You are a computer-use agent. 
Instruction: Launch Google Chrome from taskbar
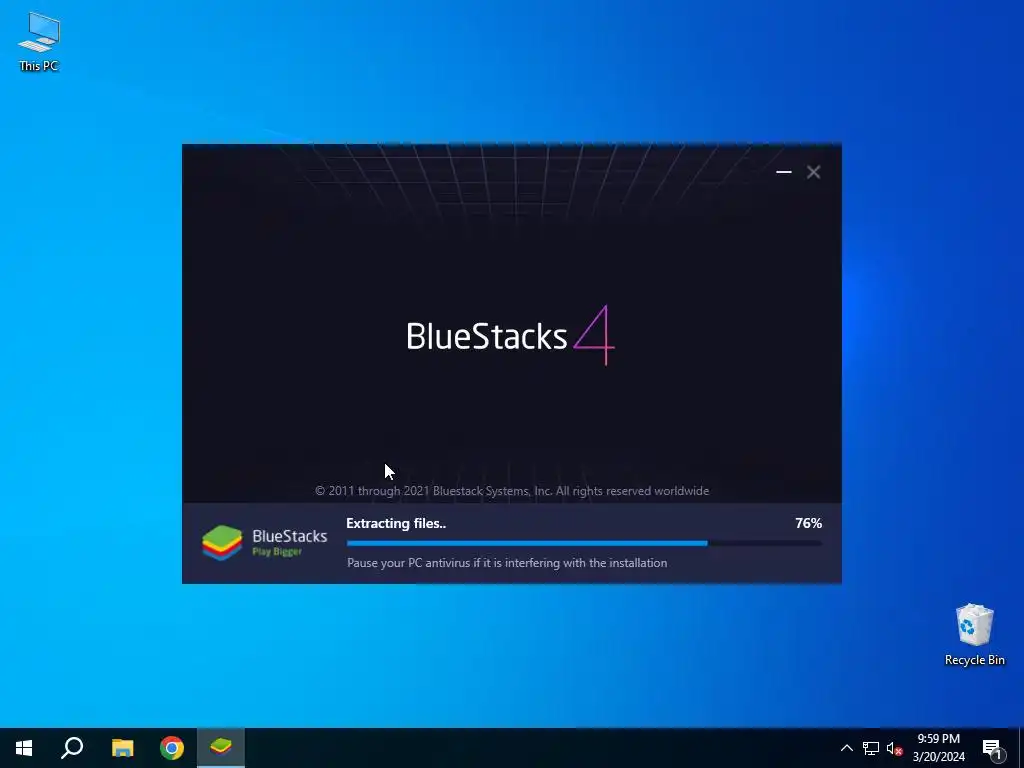point(172,748)
